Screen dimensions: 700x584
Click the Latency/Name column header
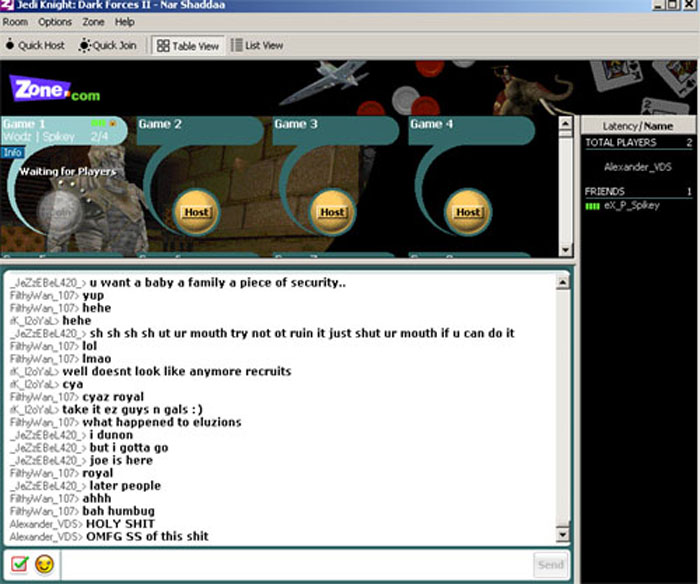[638, 126]
